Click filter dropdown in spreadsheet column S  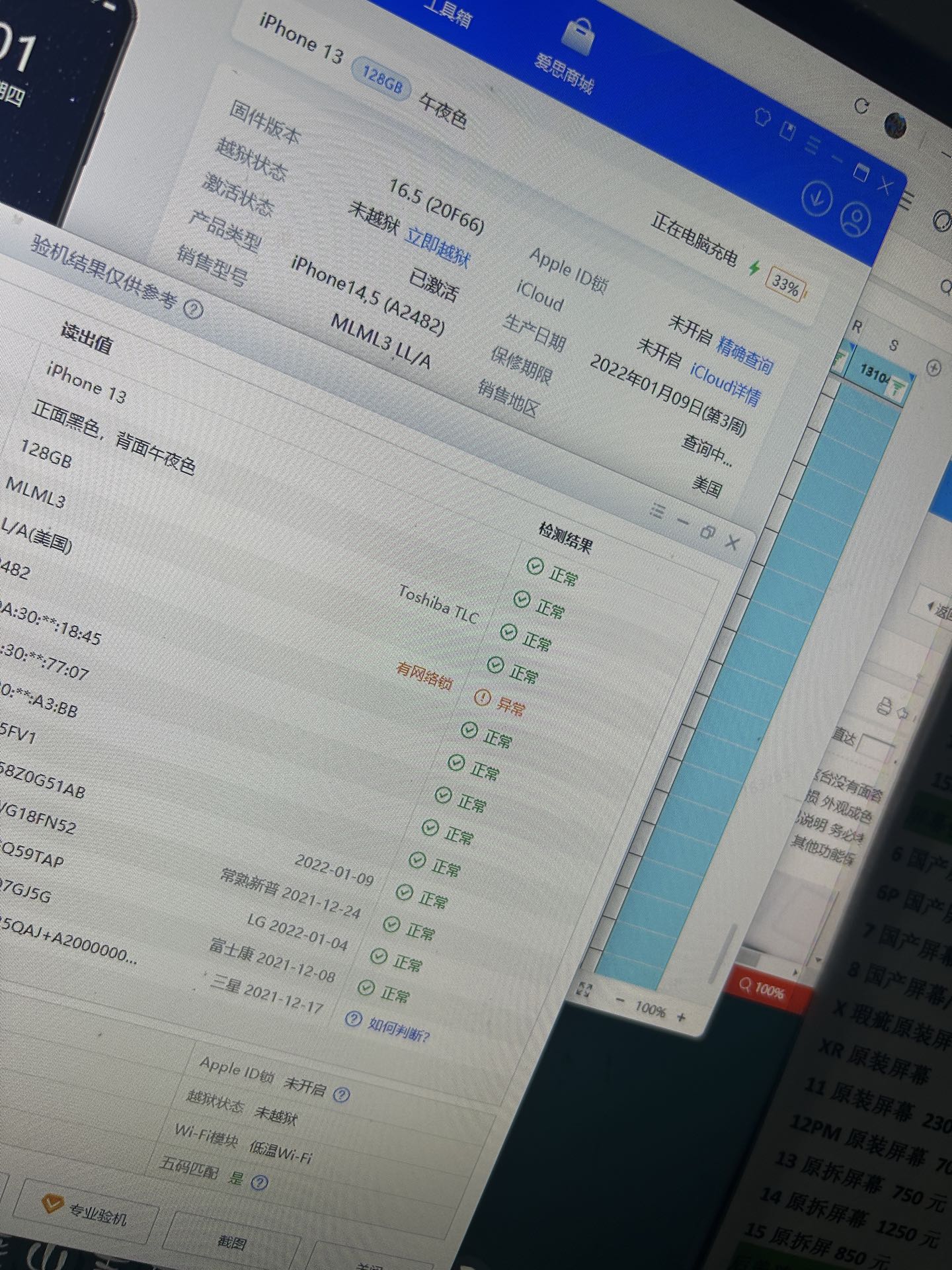pyautogui.click(x=896, y=388)
